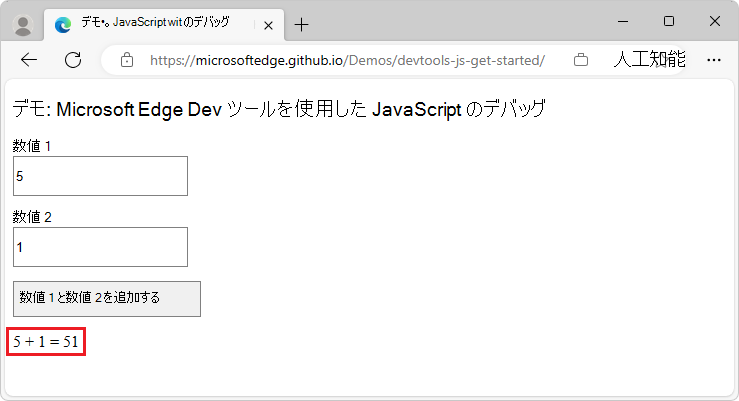Focus the address bar URL
The height and width of the screenshot is (401, 739).
click(347, 60)
